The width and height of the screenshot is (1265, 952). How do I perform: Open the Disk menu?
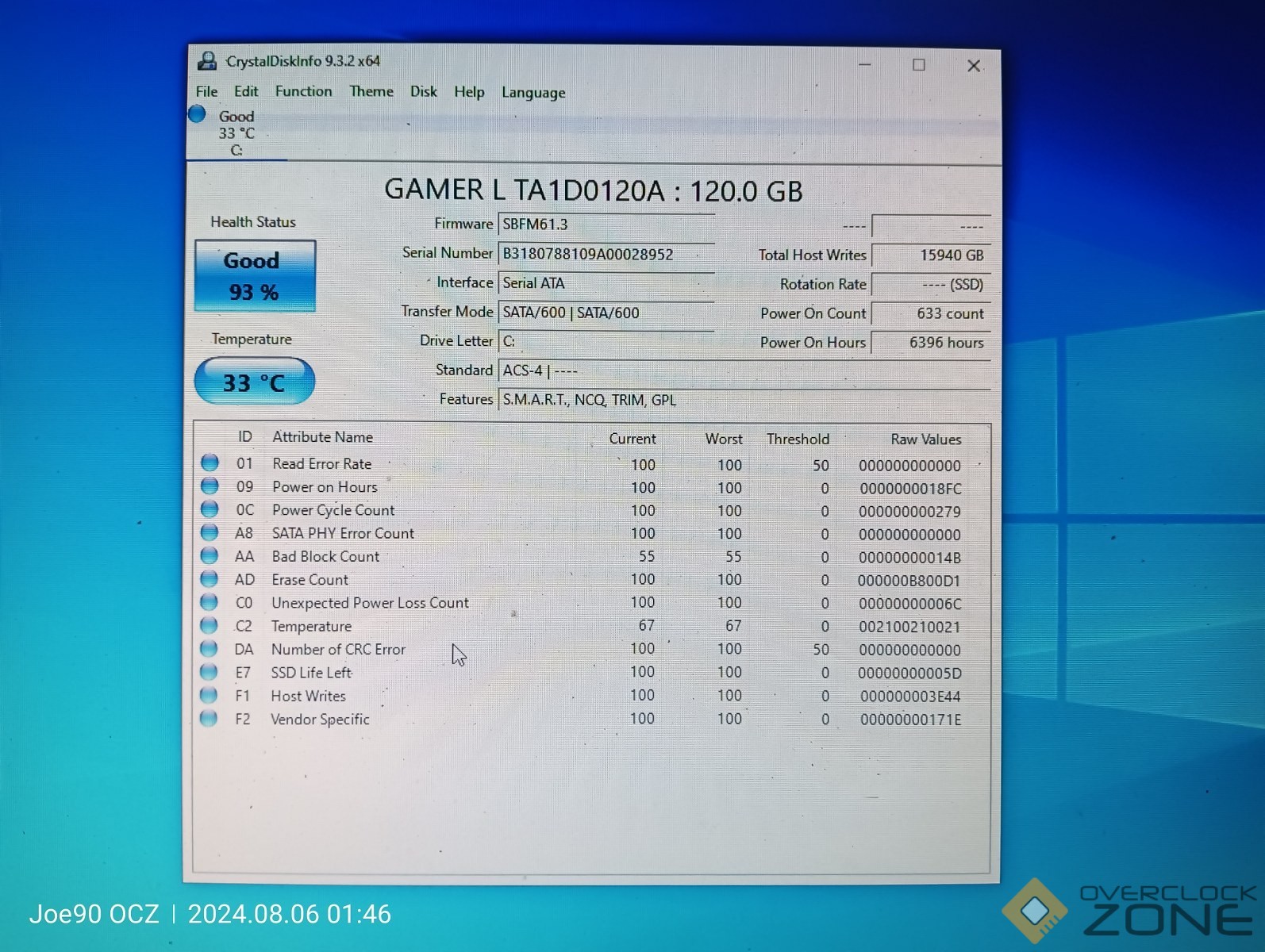423,92
